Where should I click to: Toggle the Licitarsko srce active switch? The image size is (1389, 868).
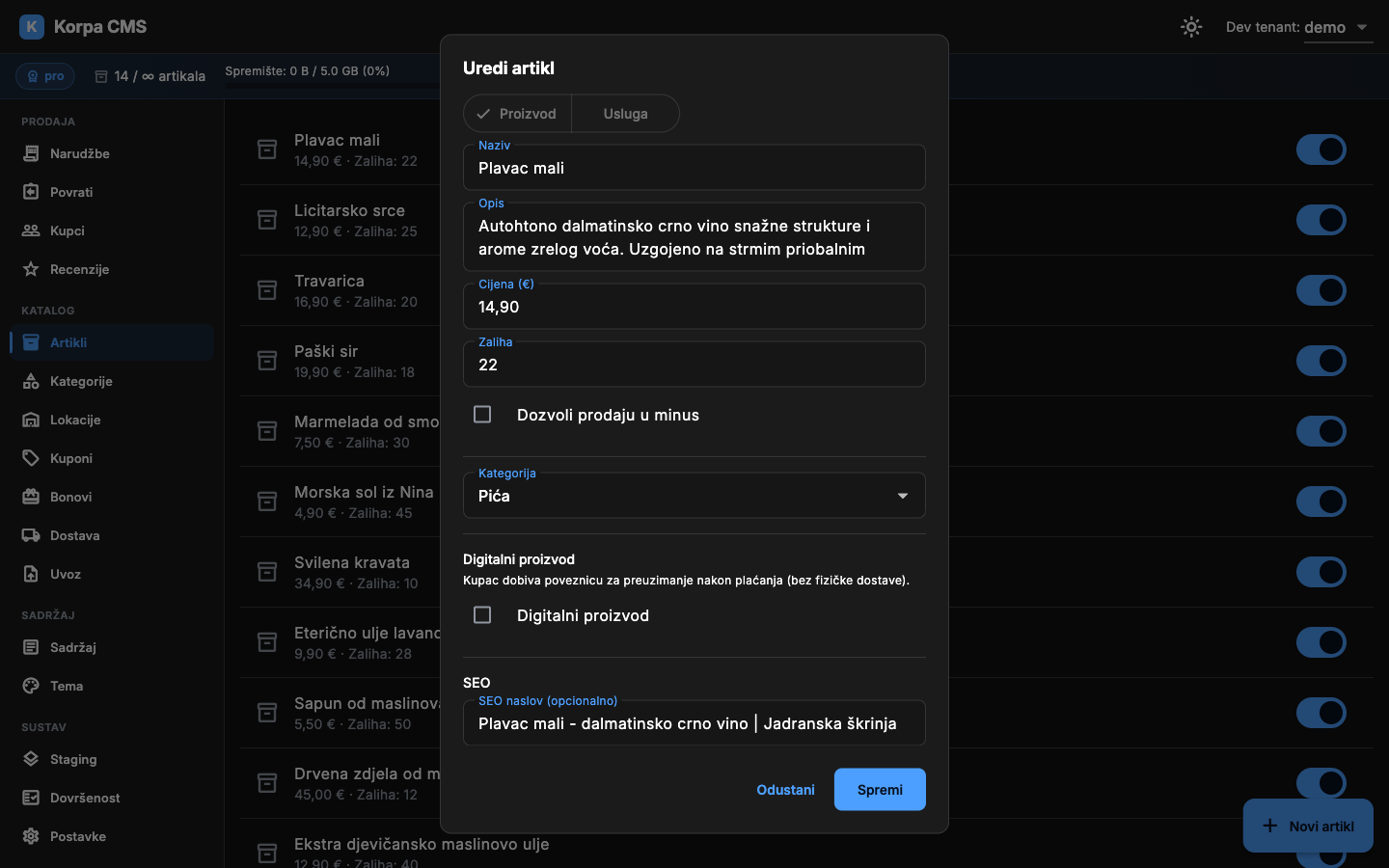tap(1321, 220)
